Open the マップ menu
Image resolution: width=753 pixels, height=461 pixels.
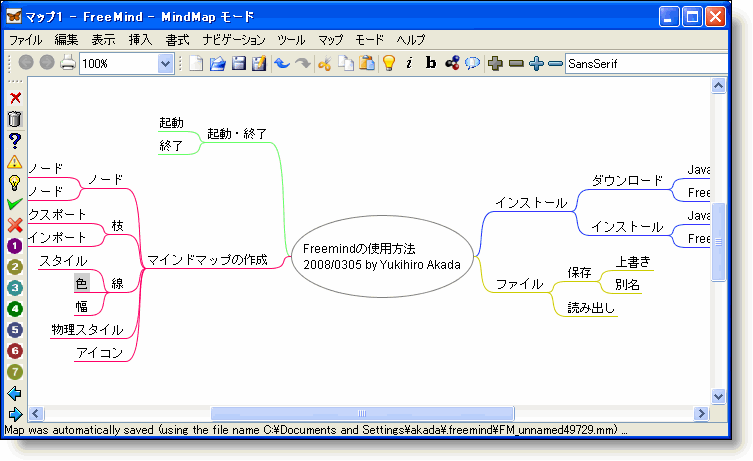point(330,40)
